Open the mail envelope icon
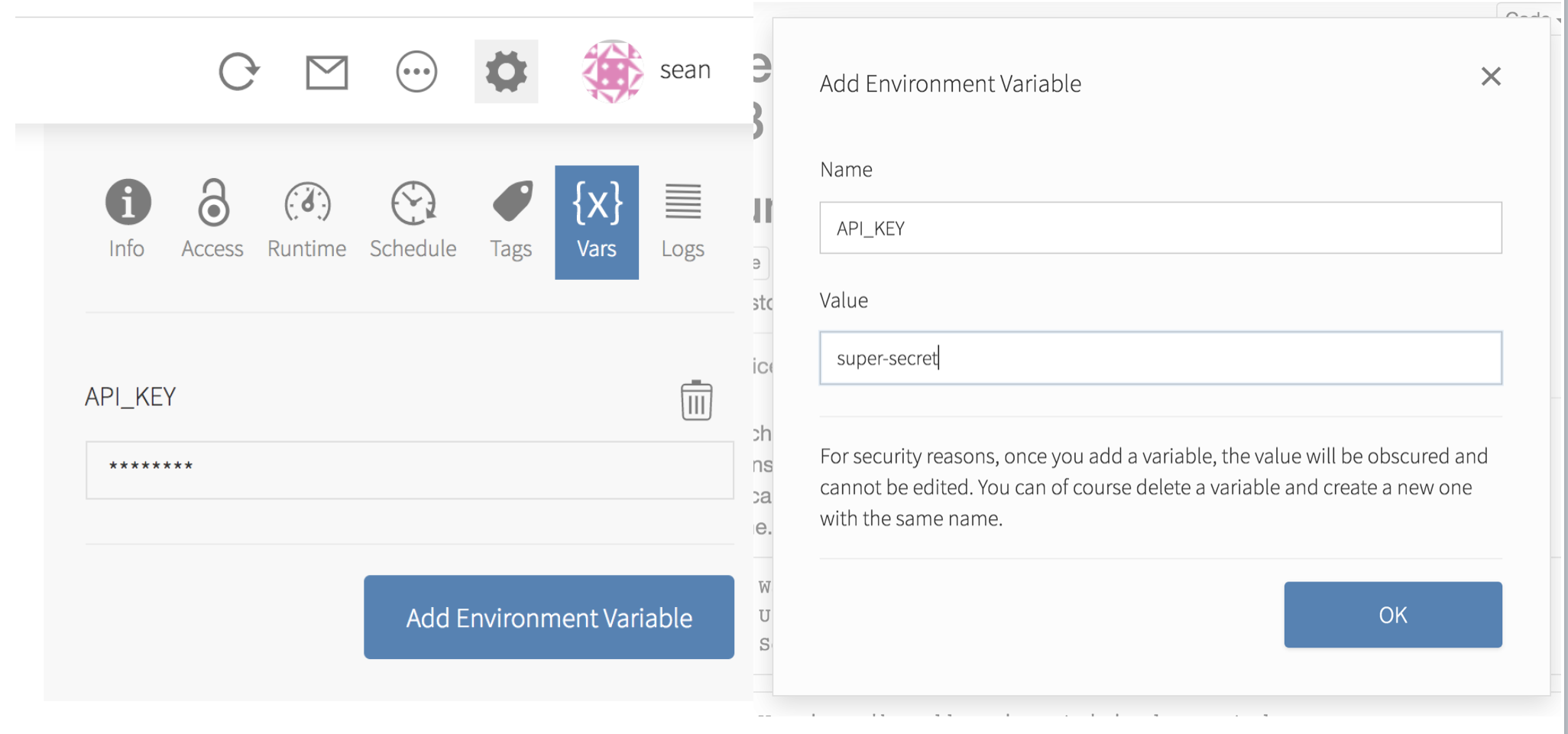Image resolution: width=1568 pixels, height=734 pixels. (328, 70)
